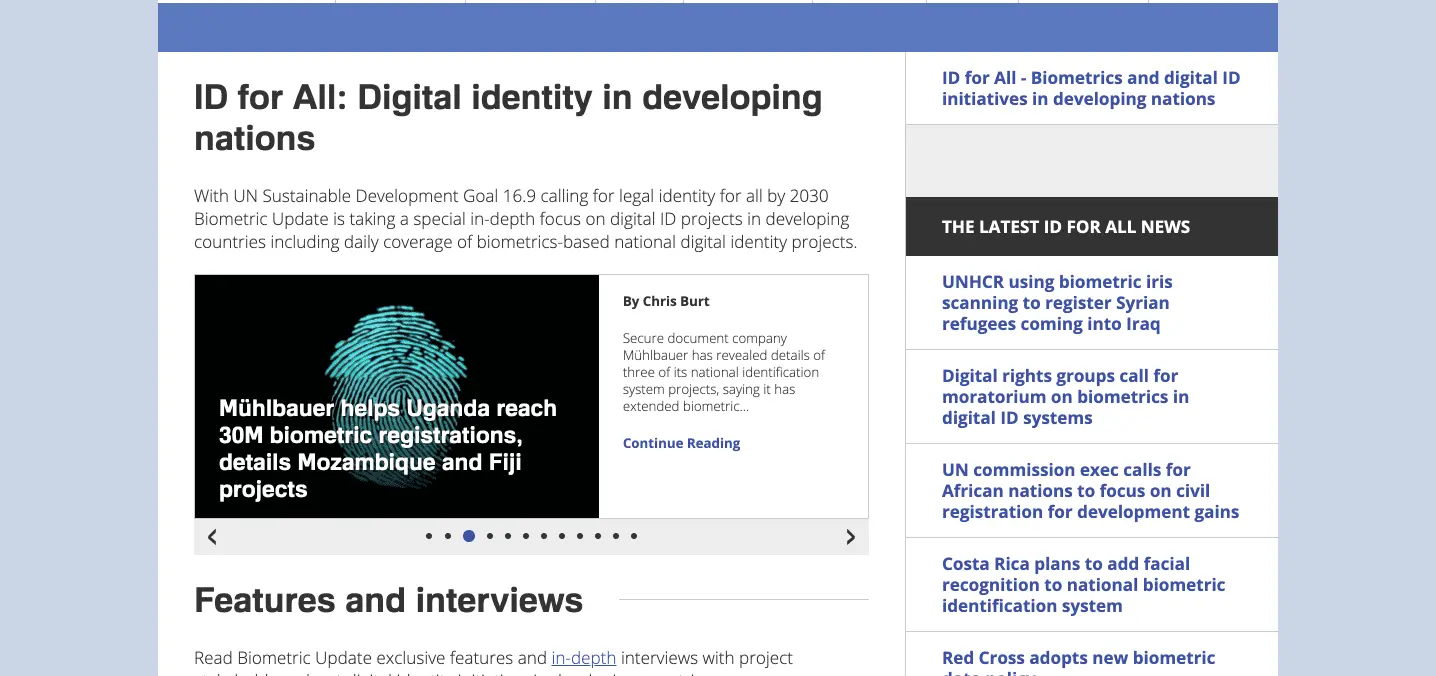Image resolution: width=1436 pixels, height=676 pixels.
Task: Select the fifth carousel pagination dot
Action: [508, 536]
